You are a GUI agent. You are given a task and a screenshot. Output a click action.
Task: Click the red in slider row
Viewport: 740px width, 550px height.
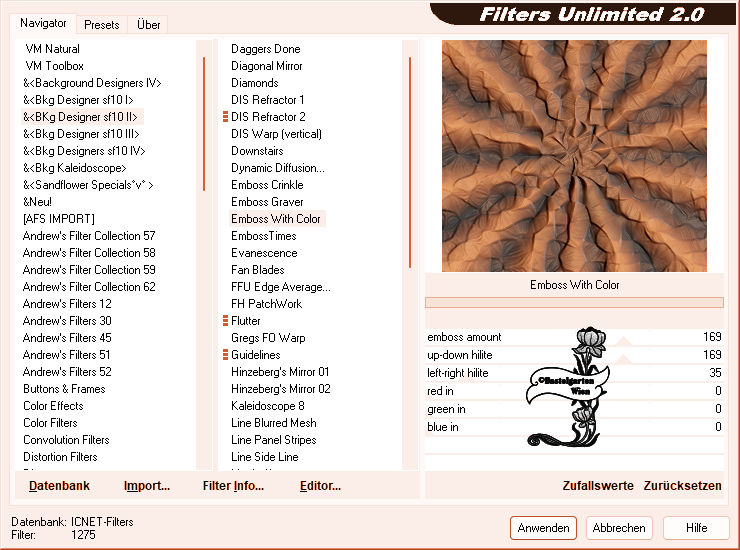574,391
